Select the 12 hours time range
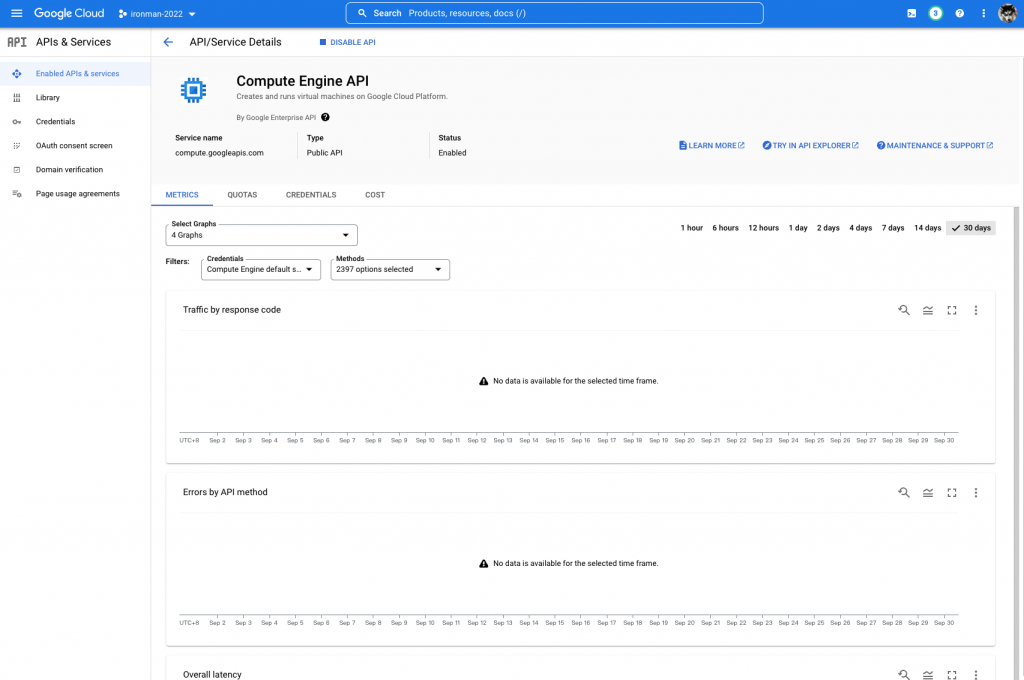Image resolution: width=1024 pixels, height=680 pixels. point(763,228)
